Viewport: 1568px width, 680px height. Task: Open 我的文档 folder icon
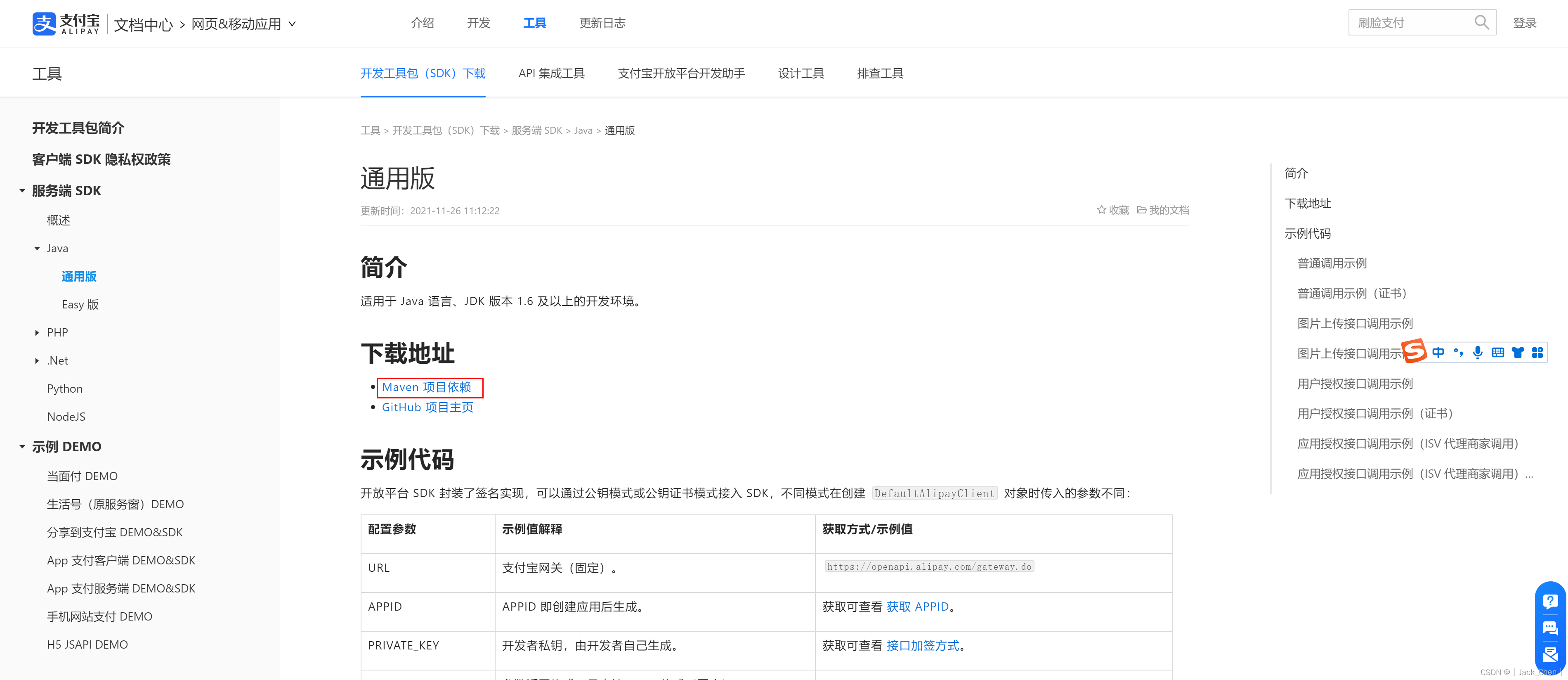tap(1142, 210)
